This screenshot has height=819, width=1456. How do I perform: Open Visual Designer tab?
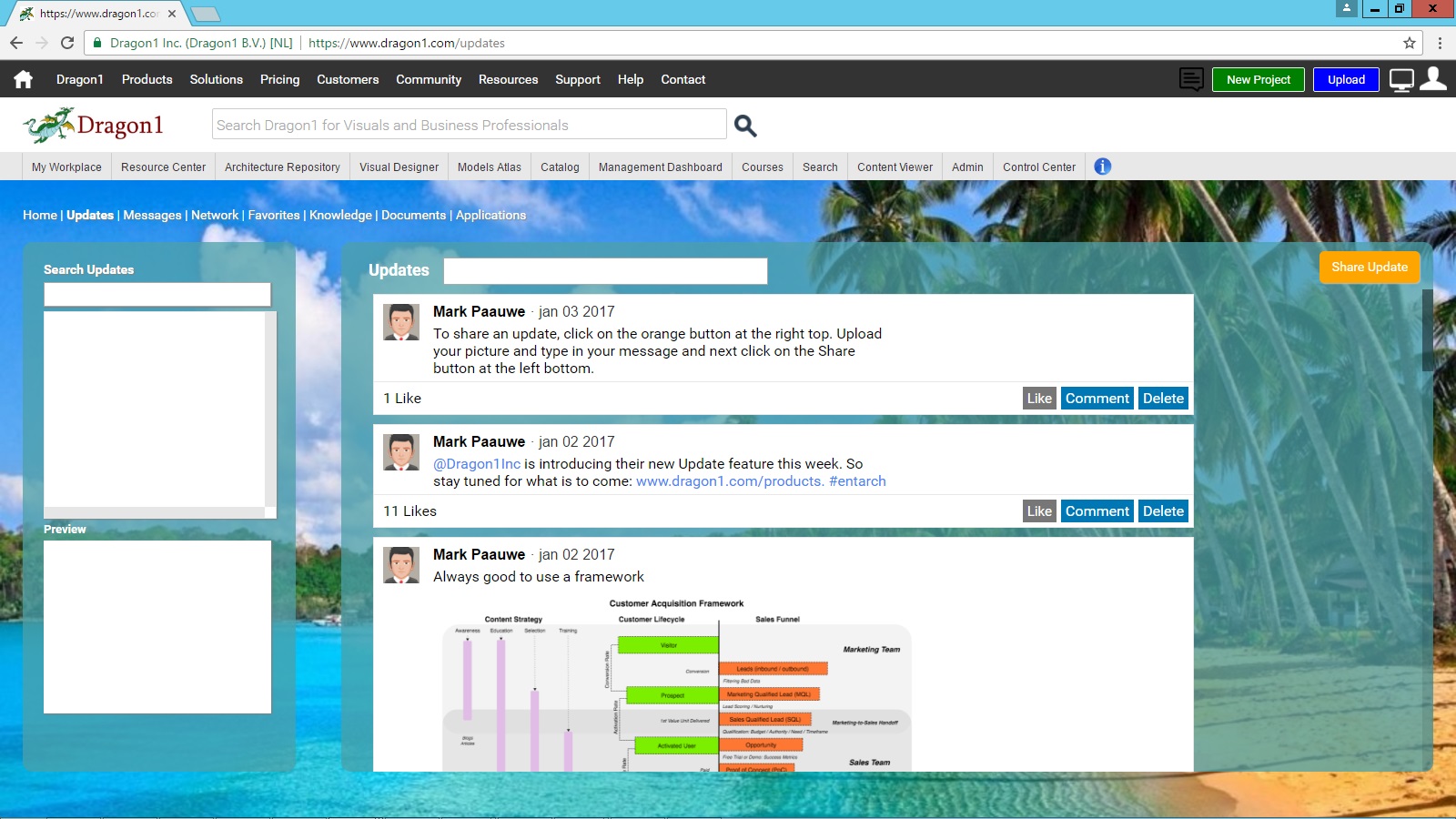tap(399, 167)
